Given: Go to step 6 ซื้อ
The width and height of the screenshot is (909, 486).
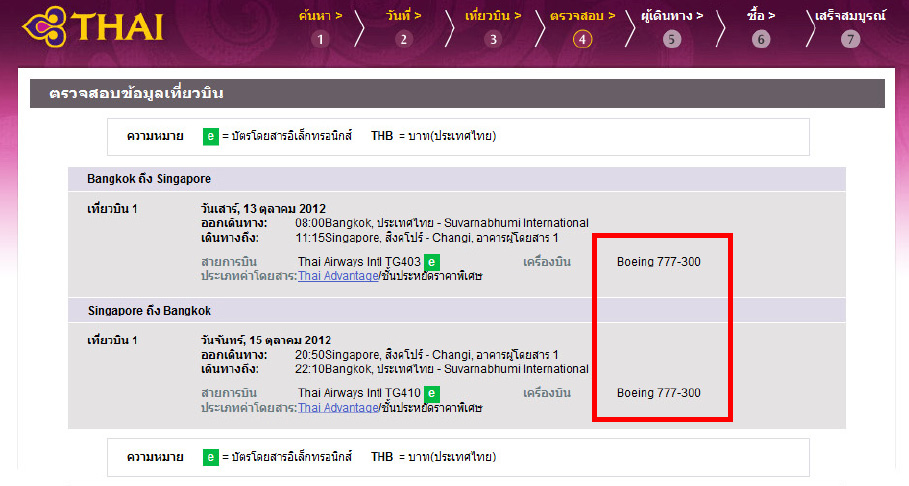Looking at the screenshot, I should pos(761,27).
